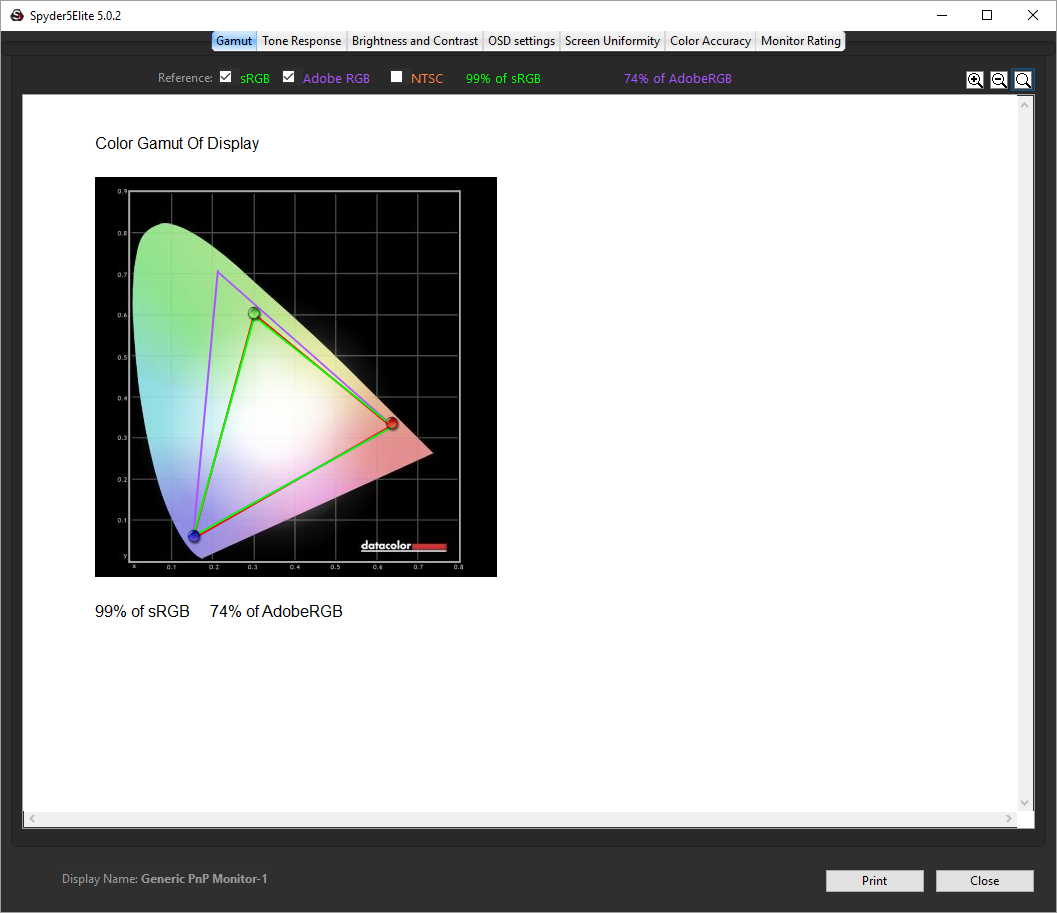Image resolution: width=1057 pixels, height=913 pixels.
Task: Click the Adobe RGB label text
Action: (336, 78)
